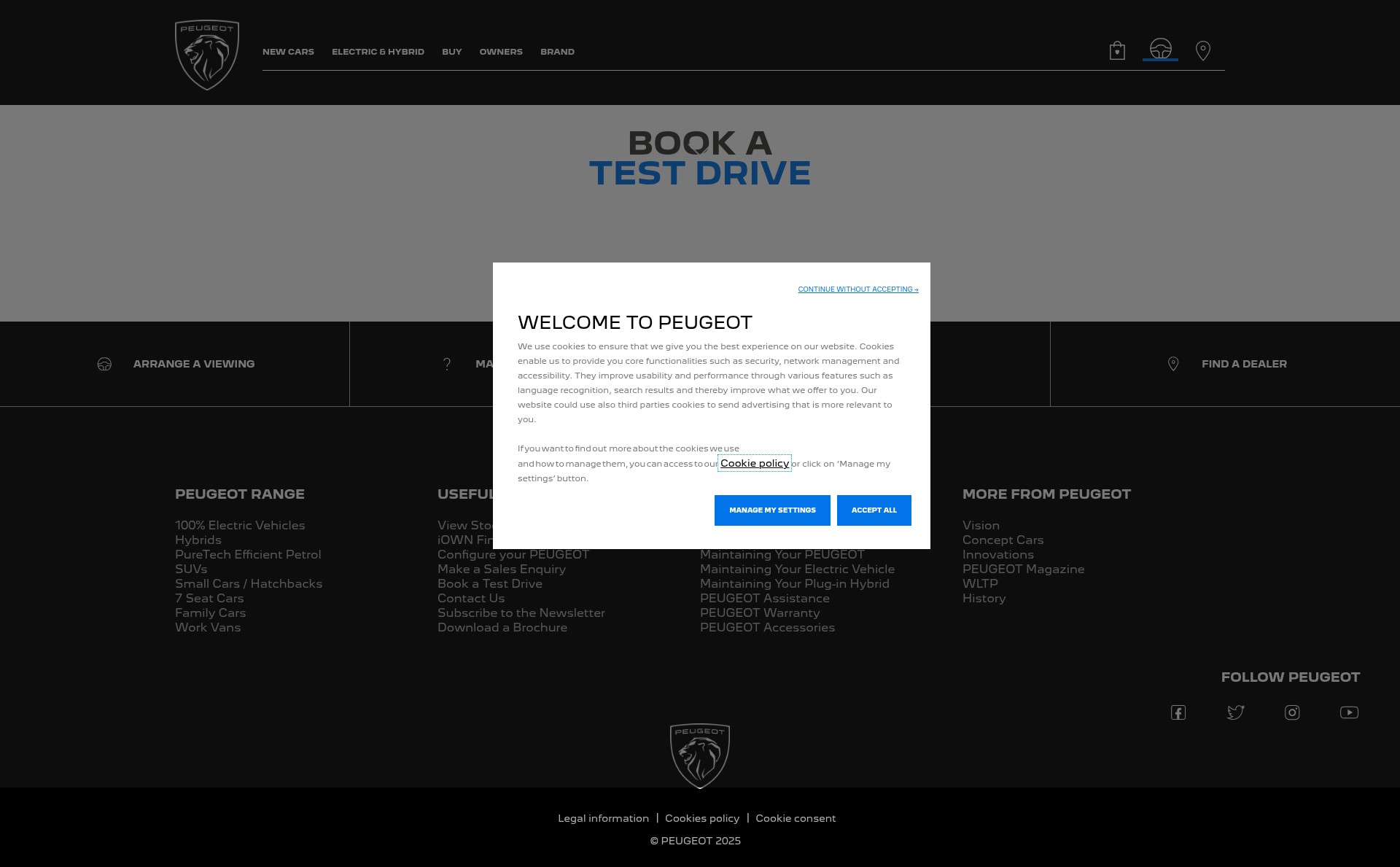Open PEUGEOT Accessories link
Viewport: 1400px width, 867px height.
(x=768, y=627)
